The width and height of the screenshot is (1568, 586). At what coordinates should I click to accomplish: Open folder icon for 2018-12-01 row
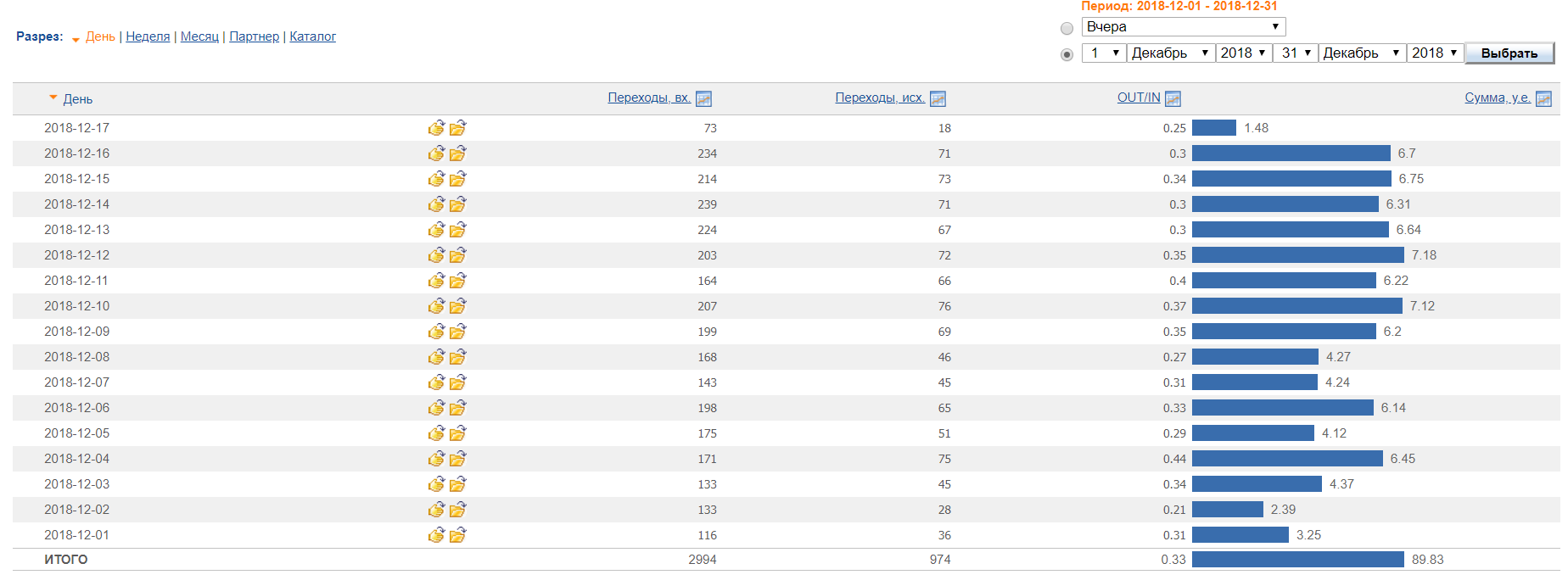[457, 535]
